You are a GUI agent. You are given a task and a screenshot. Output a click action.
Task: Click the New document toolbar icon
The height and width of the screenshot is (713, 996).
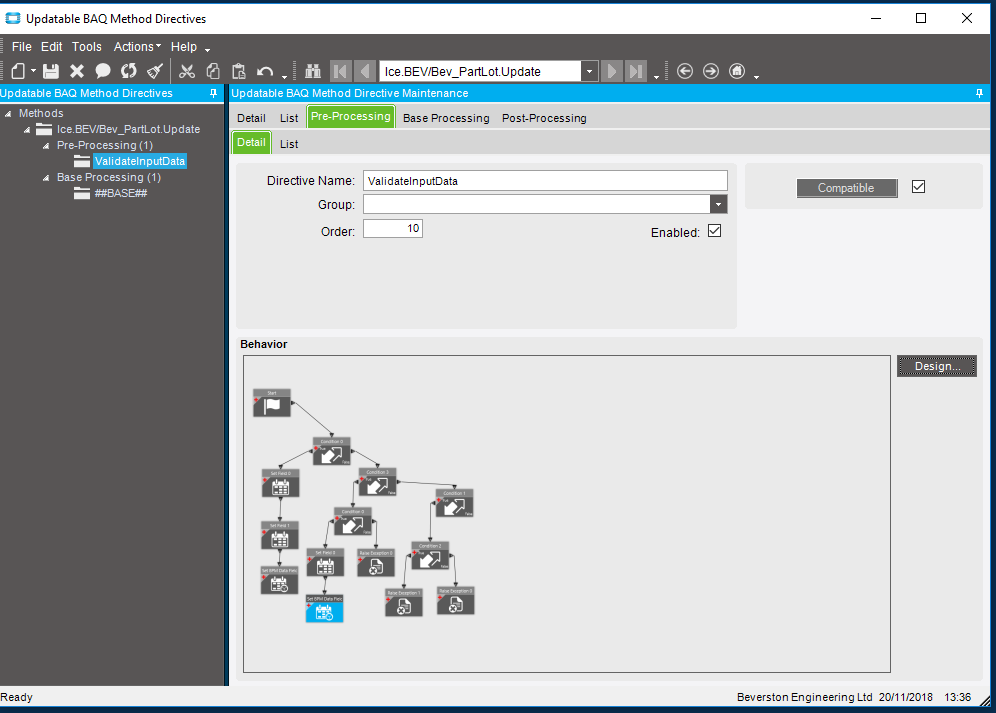18,71
